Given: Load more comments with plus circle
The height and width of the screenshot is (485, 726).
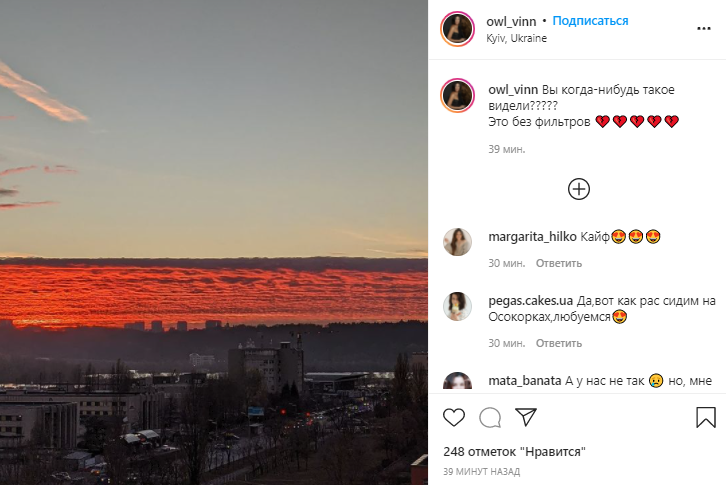Looking at the screenshot, I should point(579,189).
